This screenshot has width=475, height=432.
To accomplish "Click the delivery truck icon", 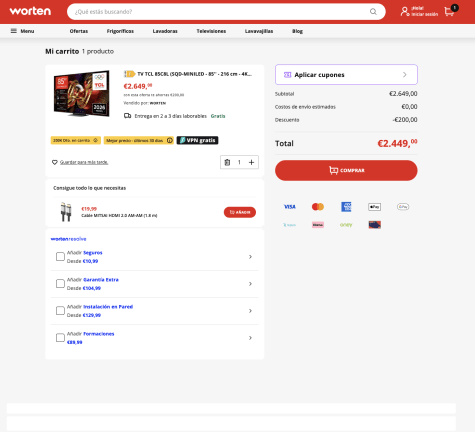I will coord(127,116).
